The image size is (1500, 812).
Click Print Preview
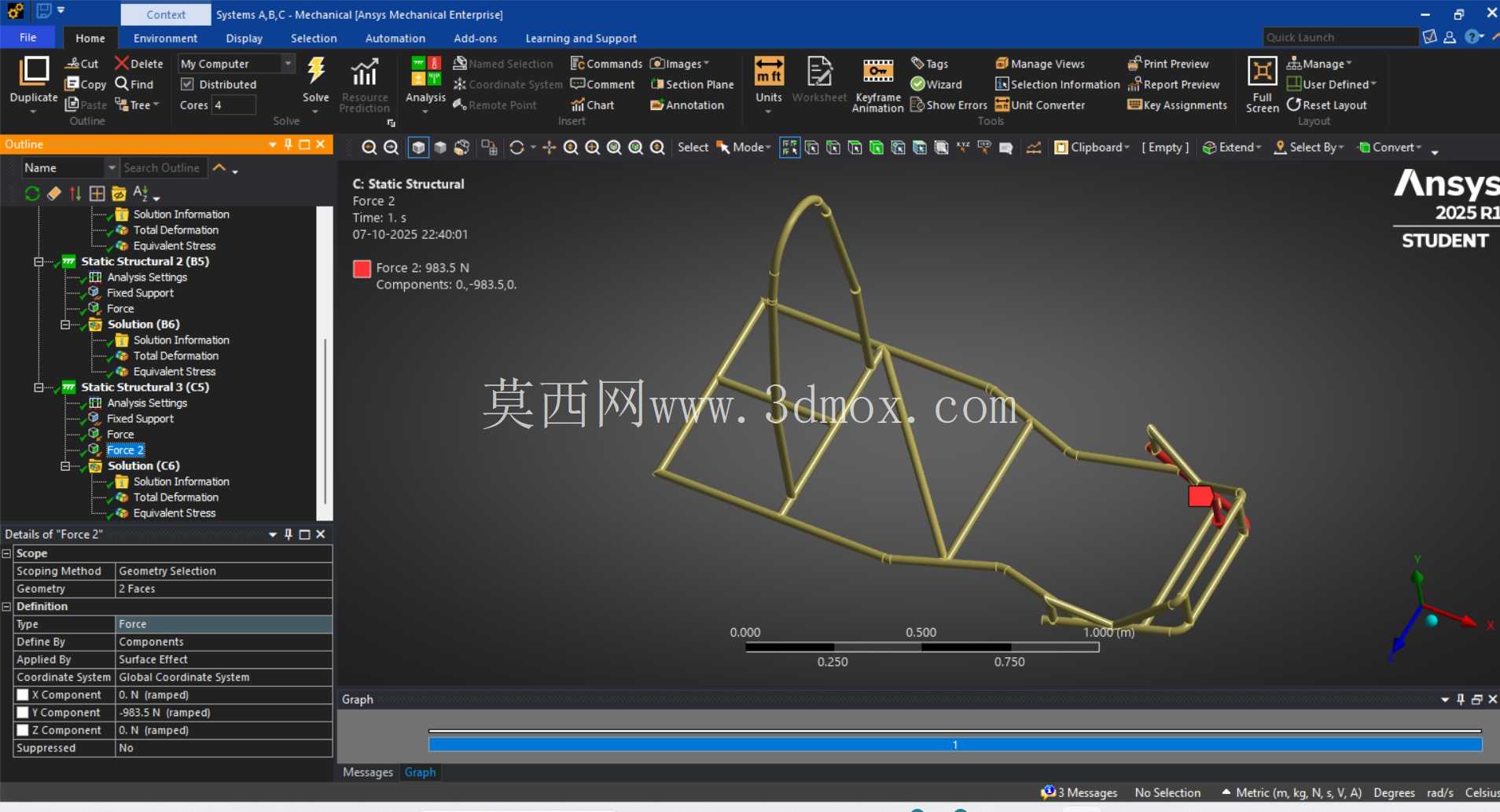[1167, 64]
